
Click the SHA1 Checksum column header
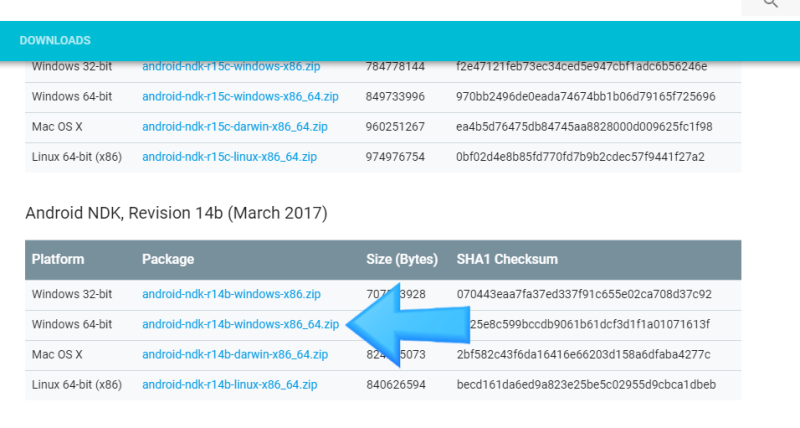[x=507, y=259]
